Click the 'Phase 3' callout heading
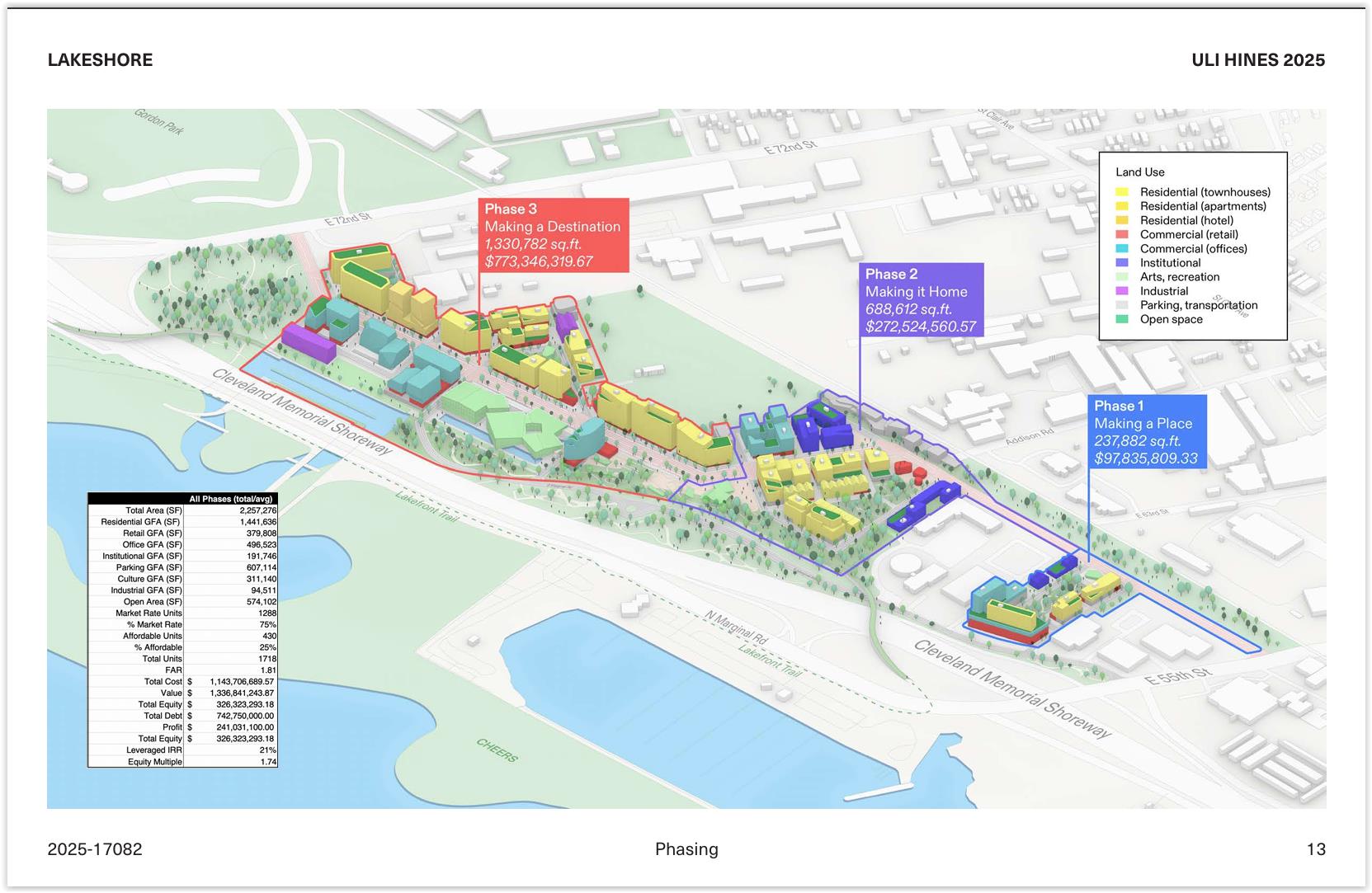The width and height of the screenshot is (1372, 893). (x=511, y=209)
